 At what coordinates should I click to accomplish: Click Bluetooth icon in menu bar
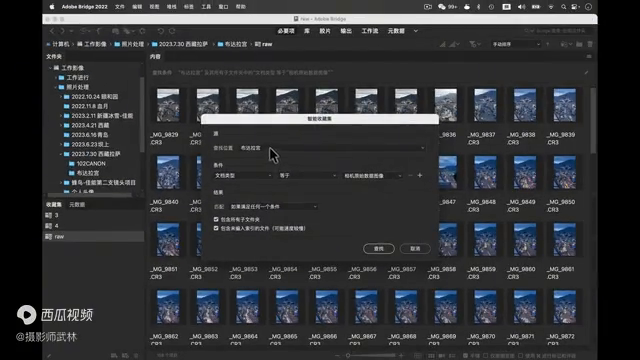[479, 7]
